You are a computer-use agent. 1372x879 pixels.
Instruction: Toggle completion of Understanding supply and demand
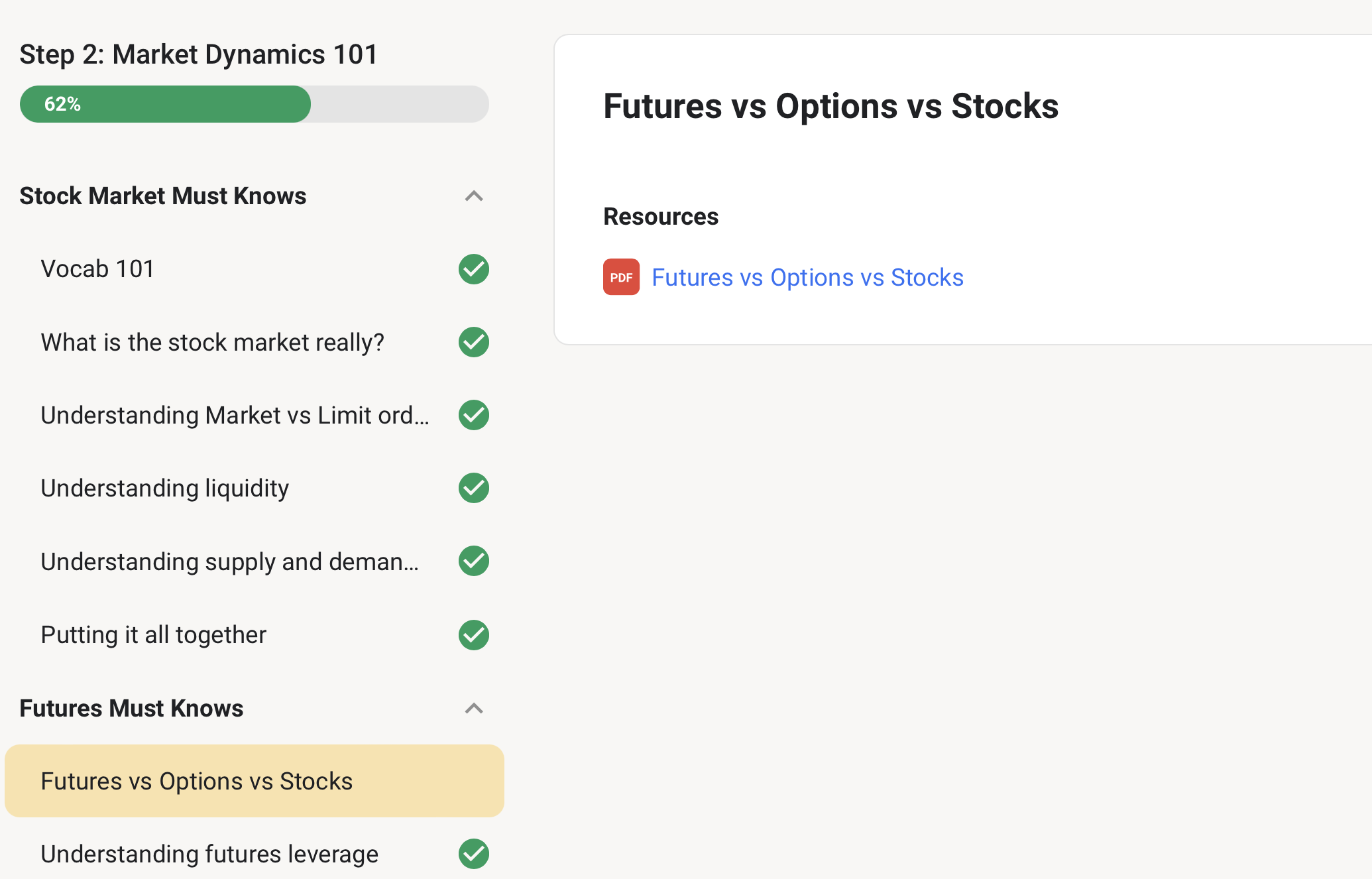click(473, 561)
